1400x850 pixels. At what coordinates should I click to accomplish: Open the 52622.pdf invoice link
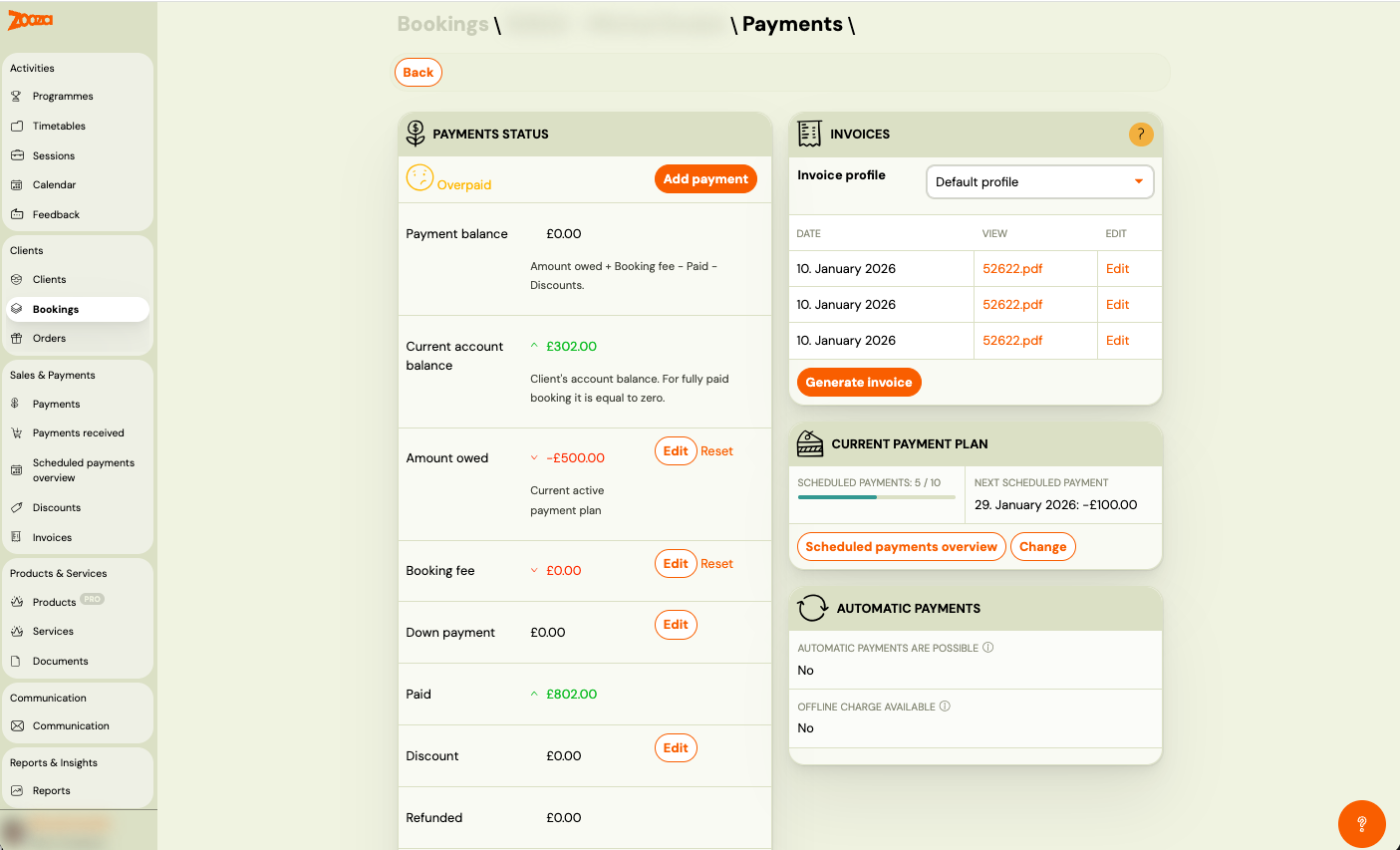(1012, 268)
